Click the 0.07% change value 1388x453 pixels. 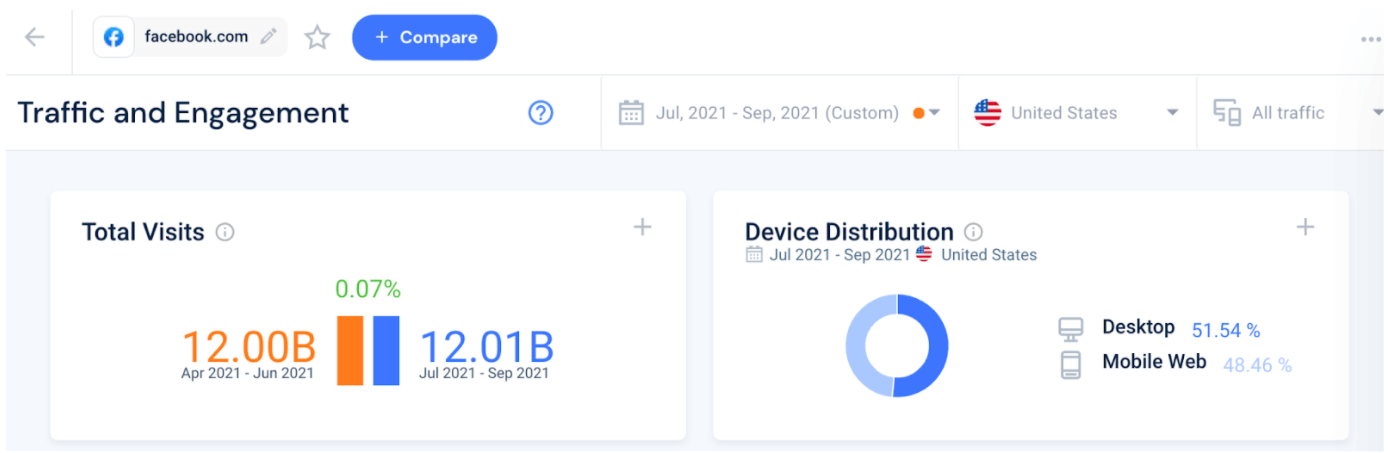(x=368, y=290)
